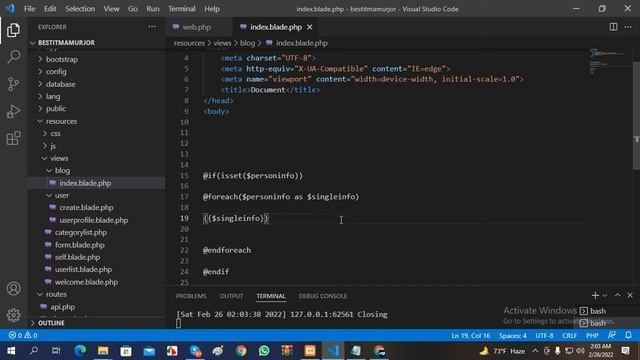
Task: Open the notifications bell in status bar
Action: tap(628, 335)
